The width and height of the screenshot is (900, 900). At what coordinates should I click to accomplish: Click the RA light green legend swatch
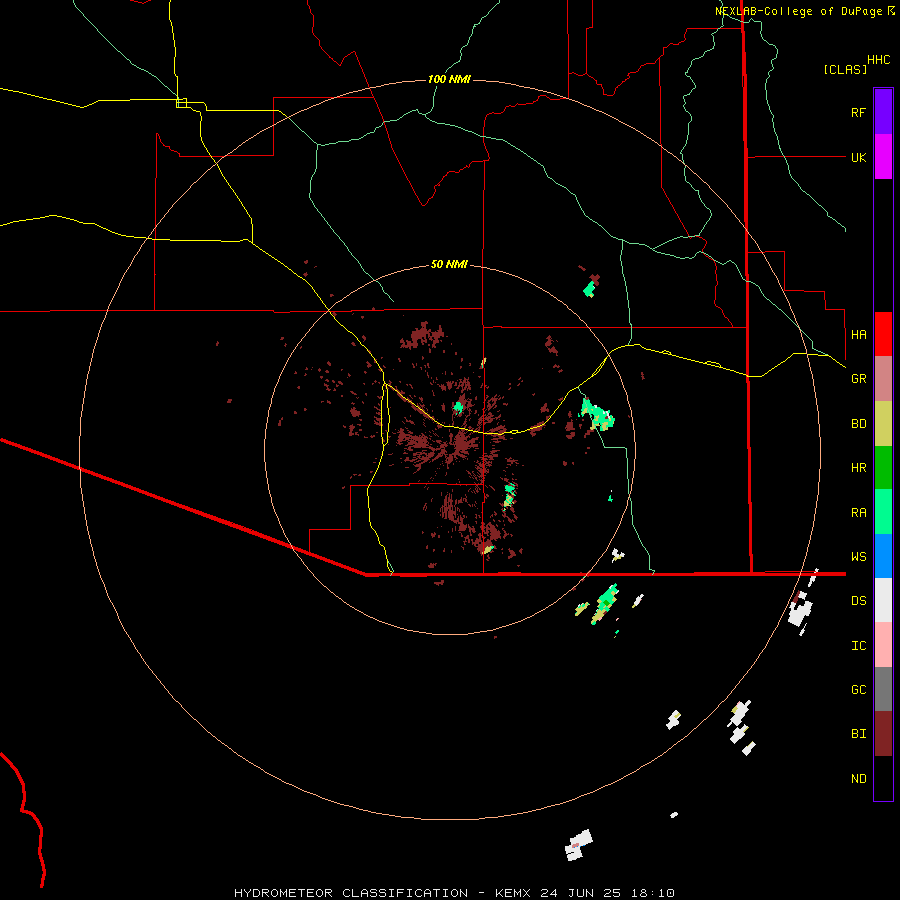point(883,512)
